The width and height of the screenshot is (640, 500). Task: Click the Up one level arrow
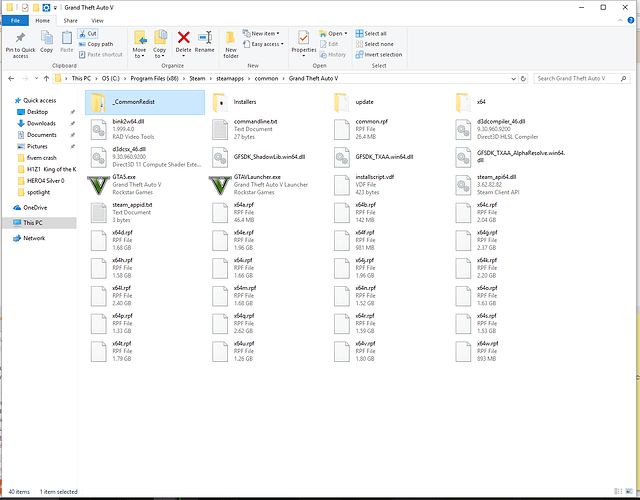point(46,78)
